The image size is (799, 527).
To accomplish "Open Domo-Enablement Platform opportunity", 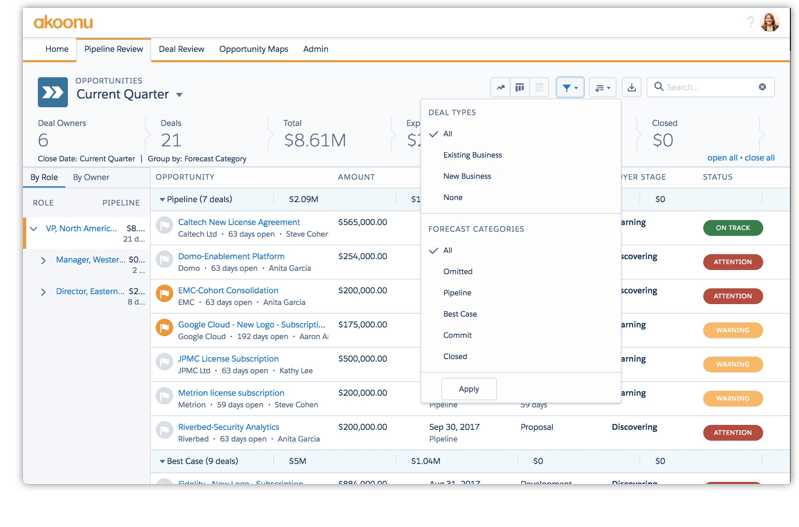I will pyautogui.click(x=231, y=256).
